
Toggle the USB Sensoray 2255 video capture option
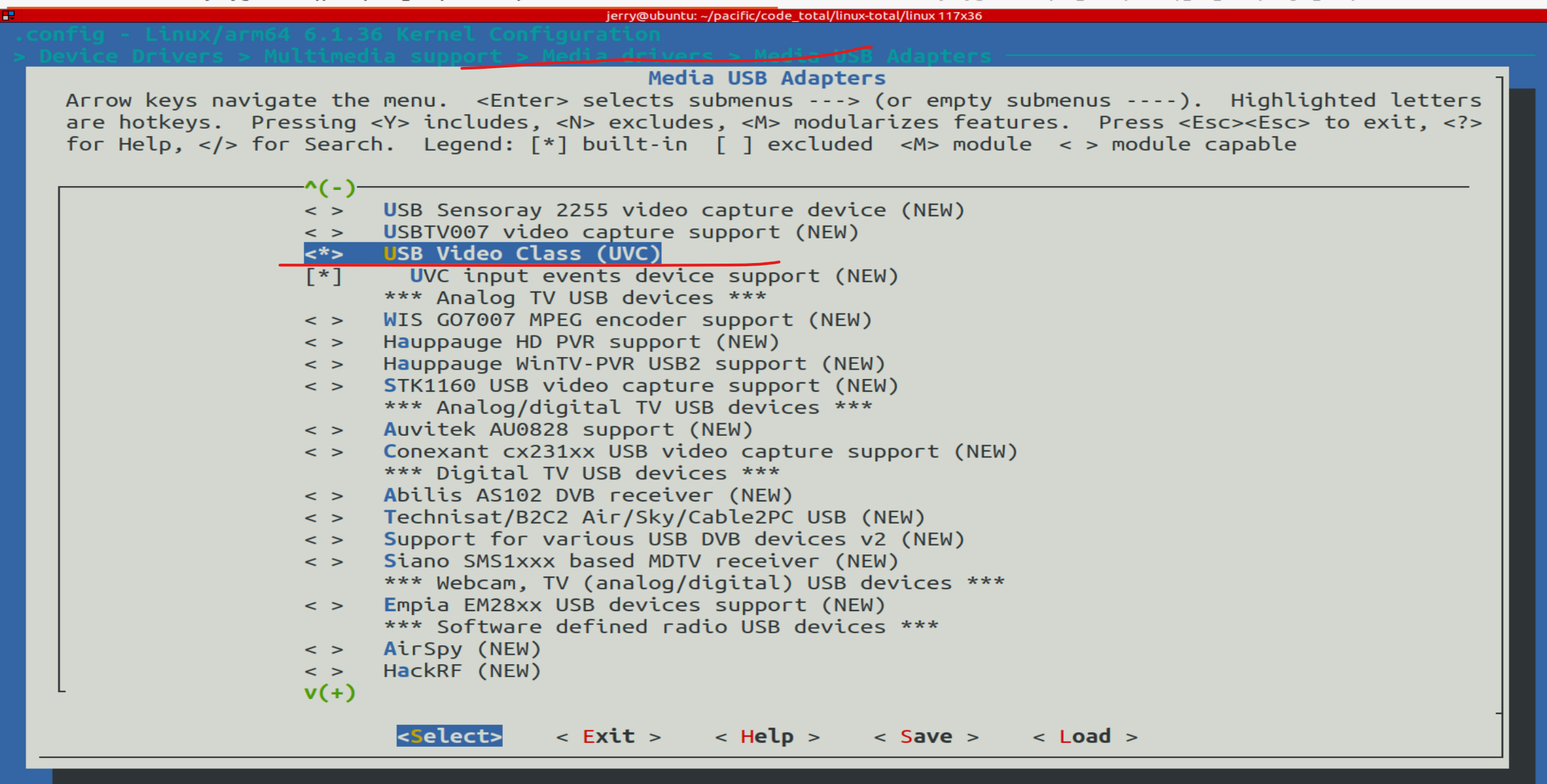pos(324,211)
